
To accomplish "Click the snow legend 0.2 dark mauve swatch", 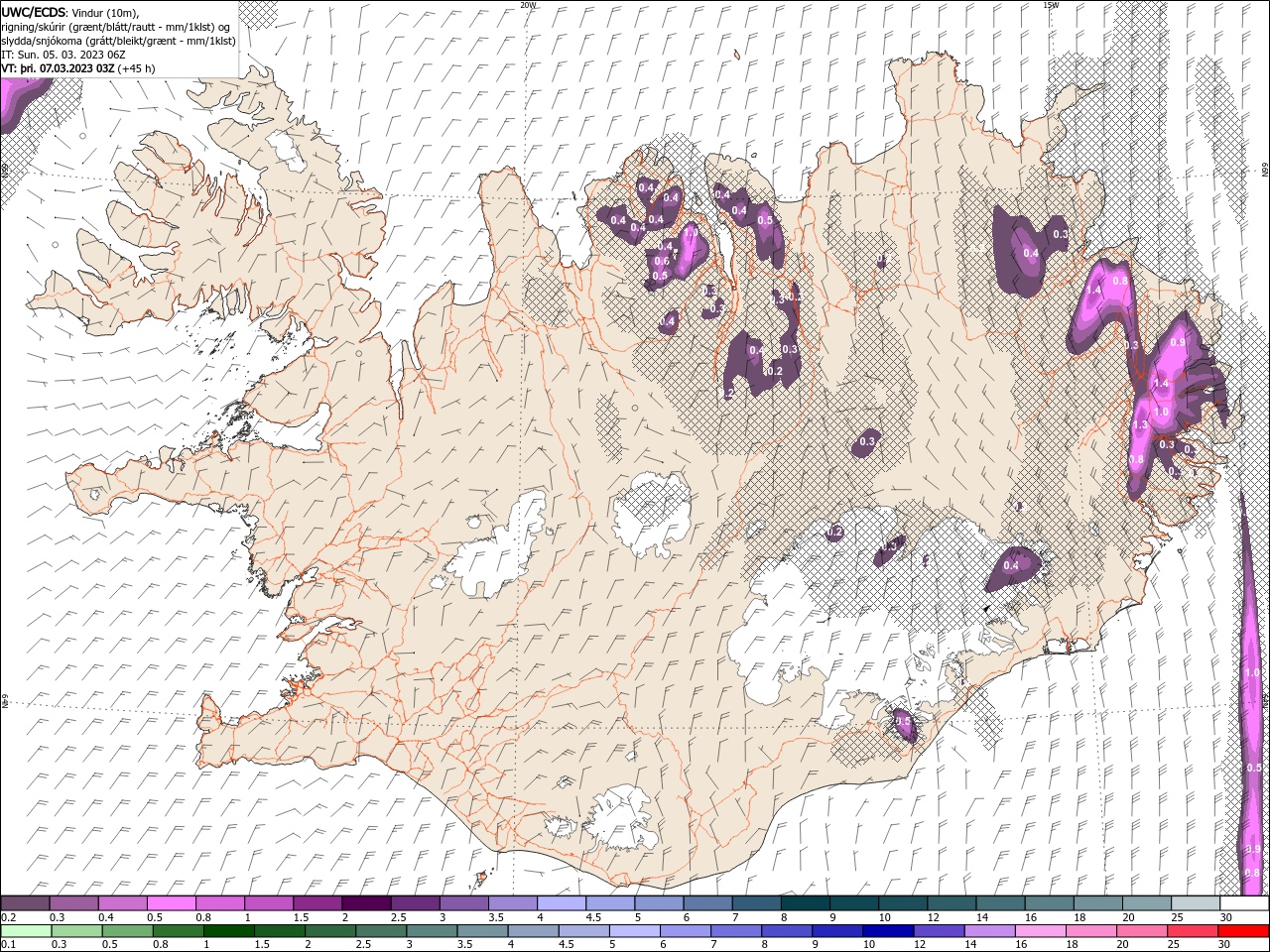I will (x=25, y=903).
